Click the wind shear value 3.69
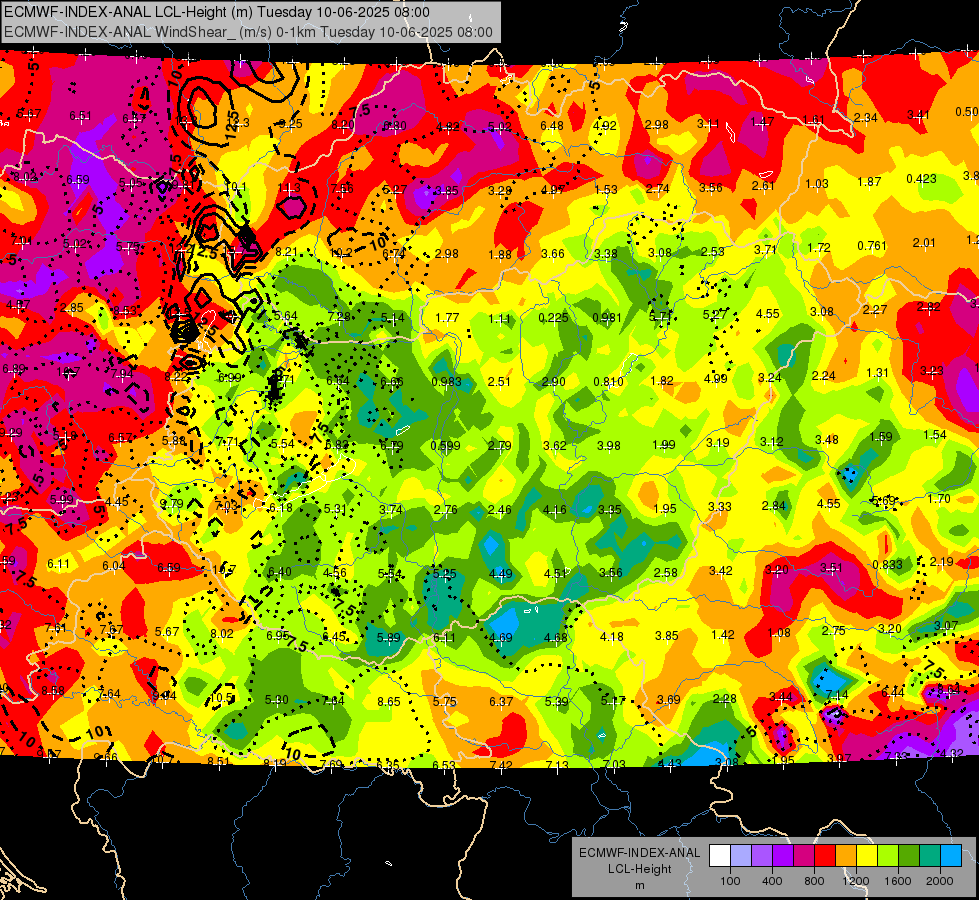 coord(668,700)
